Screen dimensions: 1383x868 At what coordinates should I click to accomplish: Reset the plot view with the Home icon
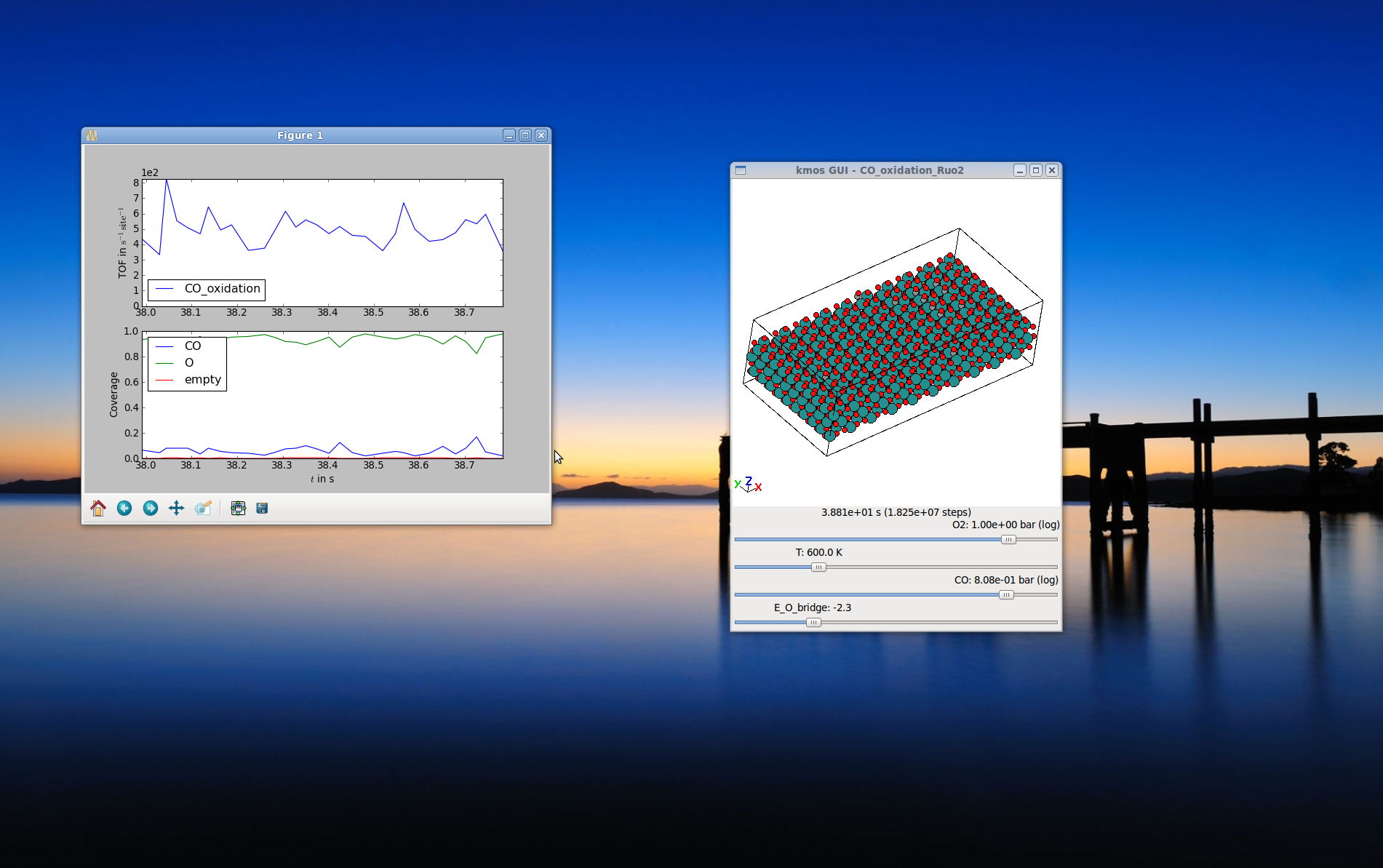click(x=98, y=508)
